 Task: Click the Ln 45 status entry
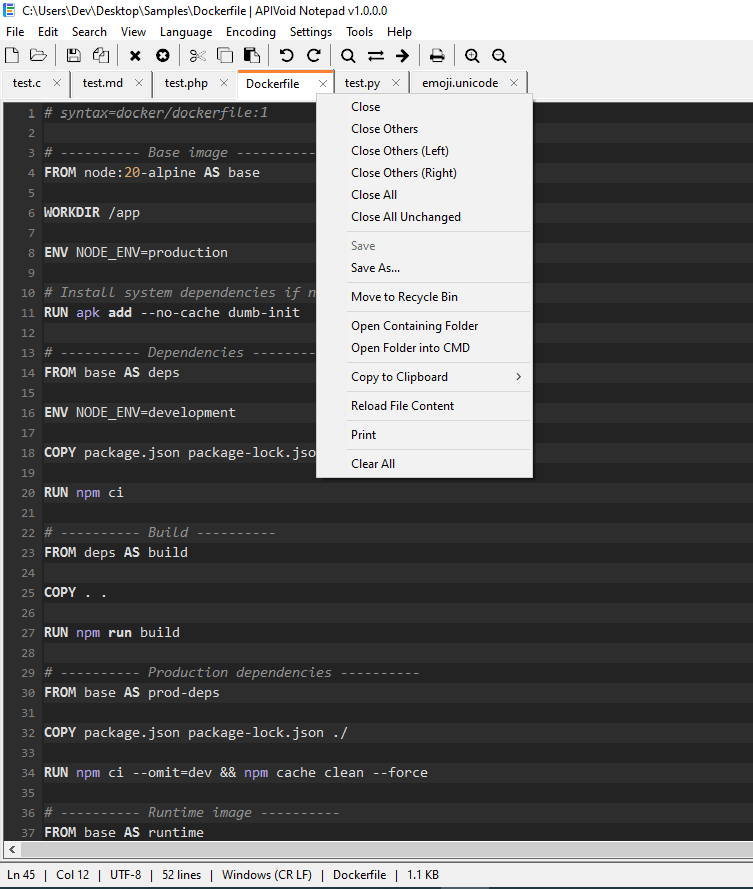tap(21, 875)
